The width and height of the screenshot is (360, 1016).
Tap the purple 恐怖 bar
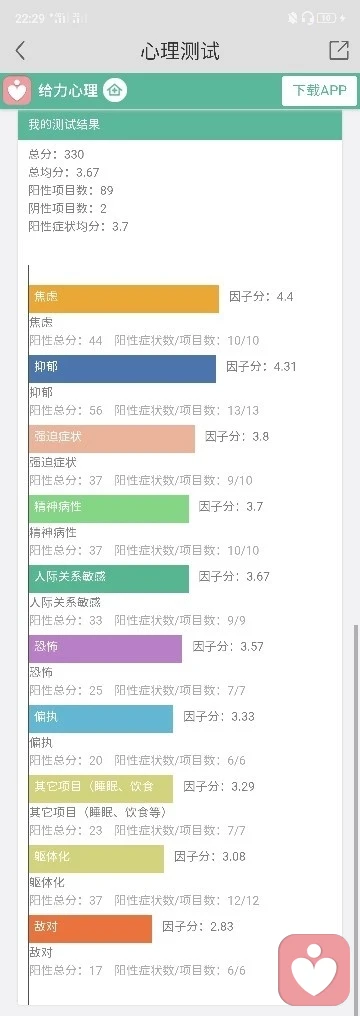coord(105,649)
